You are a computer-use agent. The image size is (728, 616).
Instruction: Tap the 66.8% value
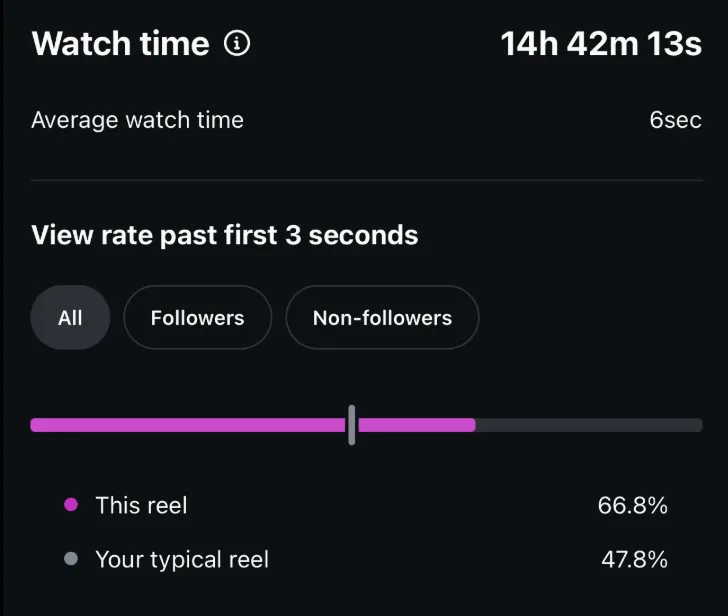point(632,505)
